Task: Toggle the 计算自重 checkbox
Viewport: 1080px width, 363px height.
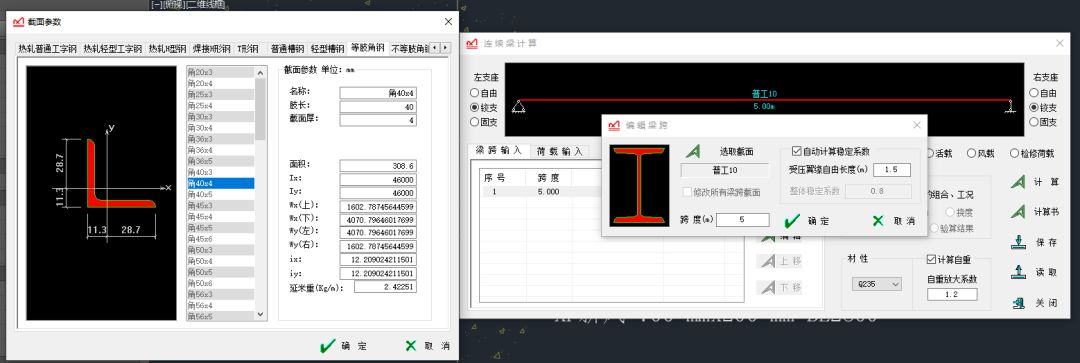Action: (949, 260)
